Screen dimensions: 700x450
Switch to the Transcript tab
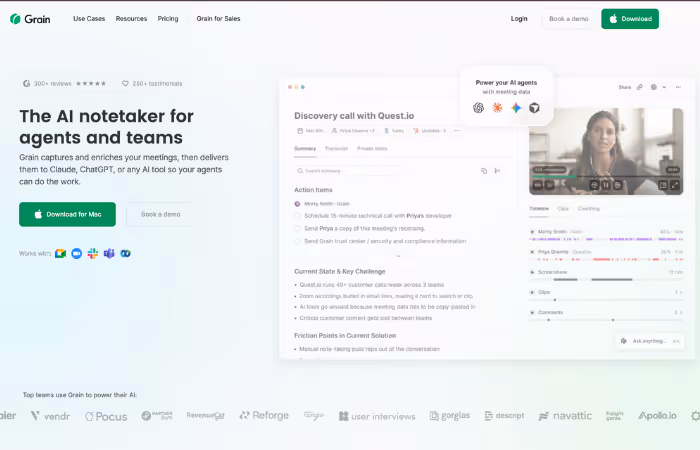pyautogui.click(x=336, y=149)
